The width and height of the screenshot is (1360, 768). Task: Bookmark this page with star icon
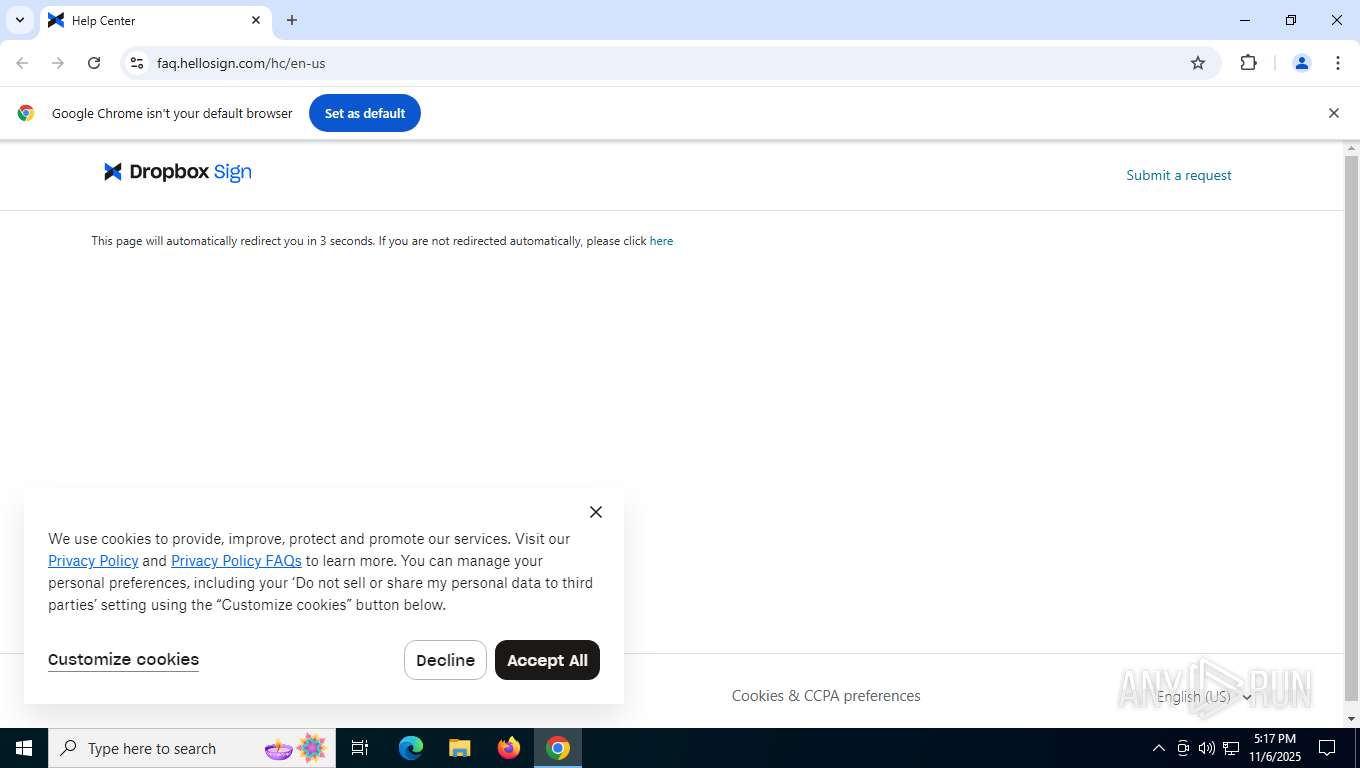tap(1198, 63)
